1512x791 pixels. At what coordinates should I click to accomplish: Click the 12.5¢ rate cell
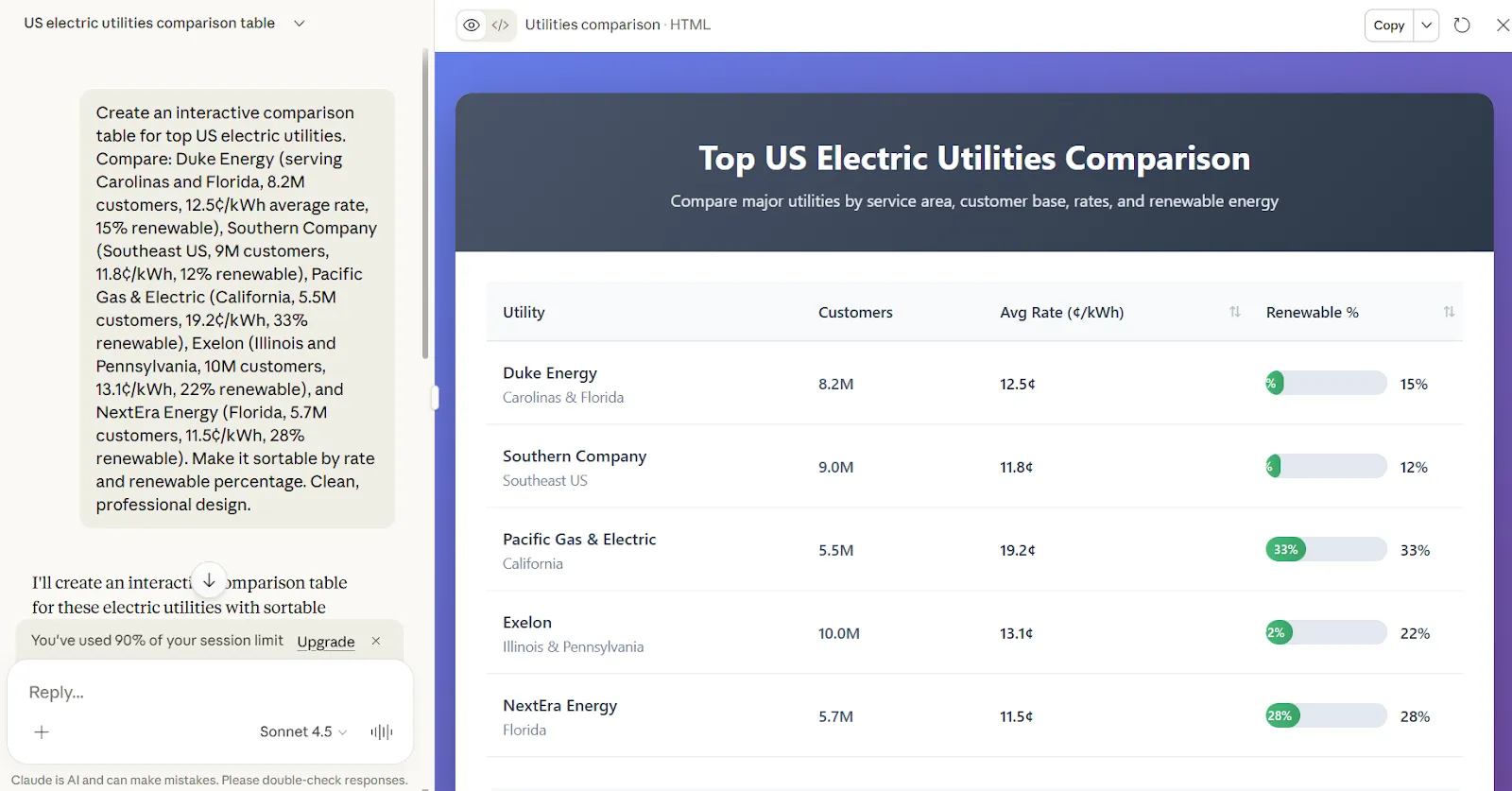[x=1018, y=385]
